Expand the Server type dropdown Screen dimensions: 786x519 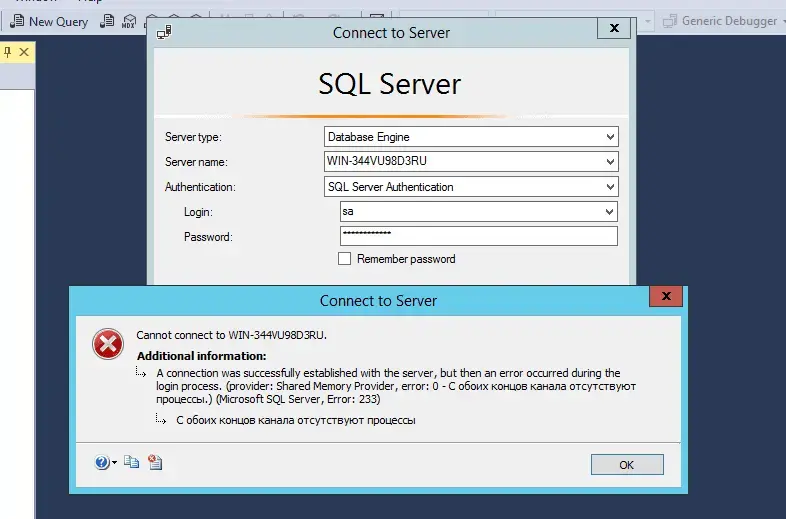(x=610, y=136)
